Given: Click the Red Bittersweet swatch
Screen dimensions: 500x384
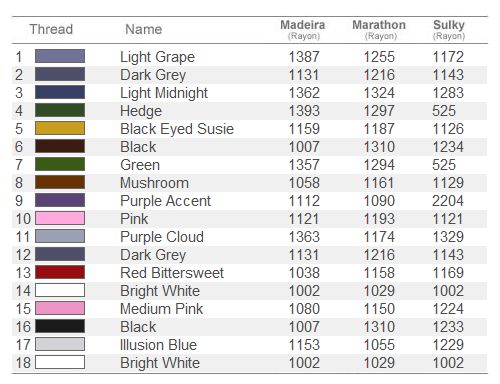Looking at the screenshot, I should click(60, 272).
